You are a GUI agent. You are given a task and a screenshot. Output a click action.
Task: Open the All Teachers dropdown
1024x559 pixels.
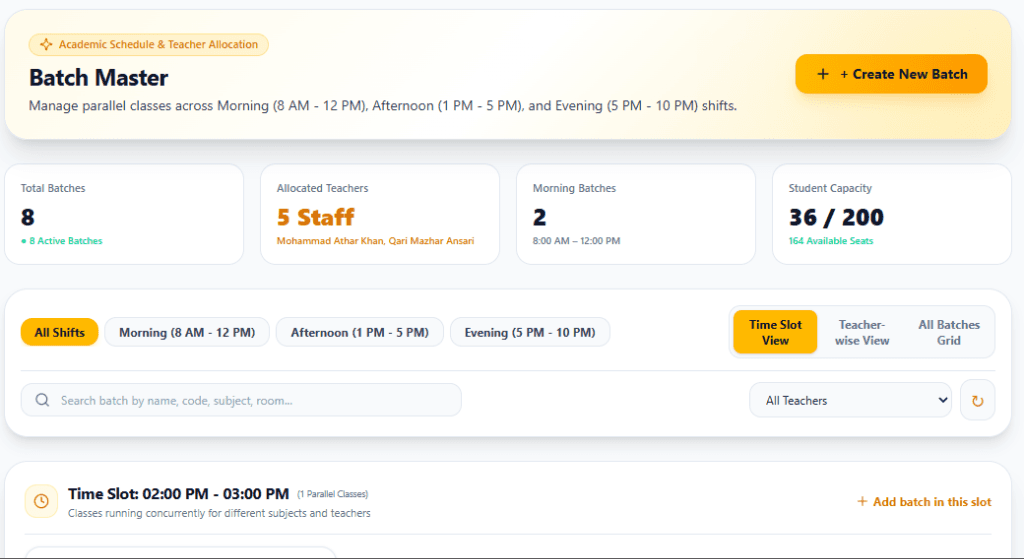[850, 400]
